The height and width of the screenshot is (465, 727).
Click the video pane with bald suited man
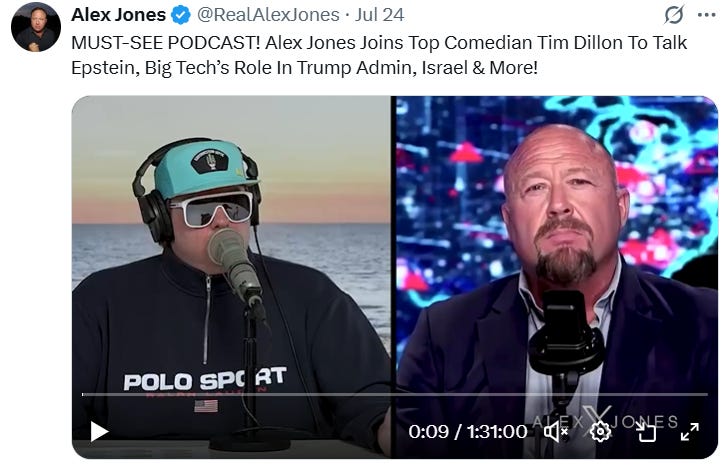tap(557, 277)
